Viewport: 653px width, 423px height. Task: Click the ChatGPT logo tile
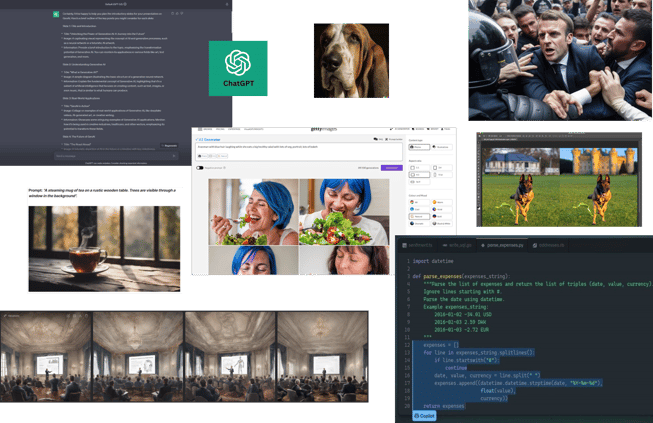[x=238, y=68]
